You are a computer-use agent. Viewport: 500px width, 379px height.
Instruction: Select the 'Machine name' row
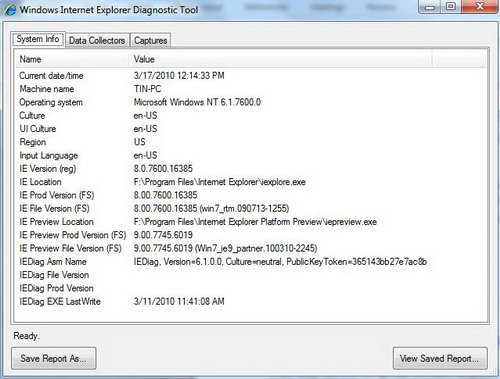(47, 89)
